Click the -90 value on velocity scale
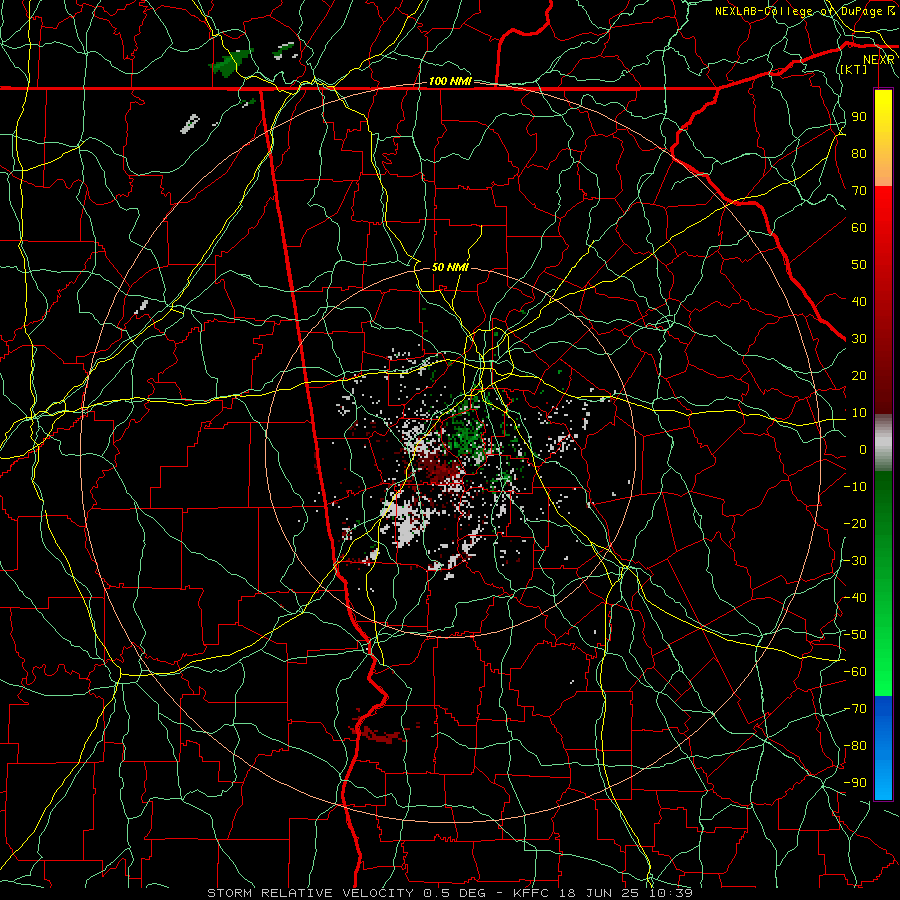Image resolution: width=900 pixels, height=900 pixels. 855,783
